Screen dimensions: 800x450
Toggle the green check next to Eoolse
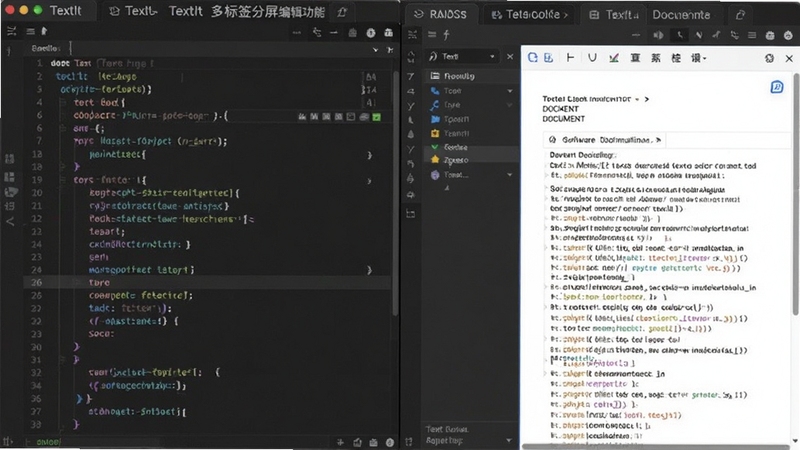[435, 147]
